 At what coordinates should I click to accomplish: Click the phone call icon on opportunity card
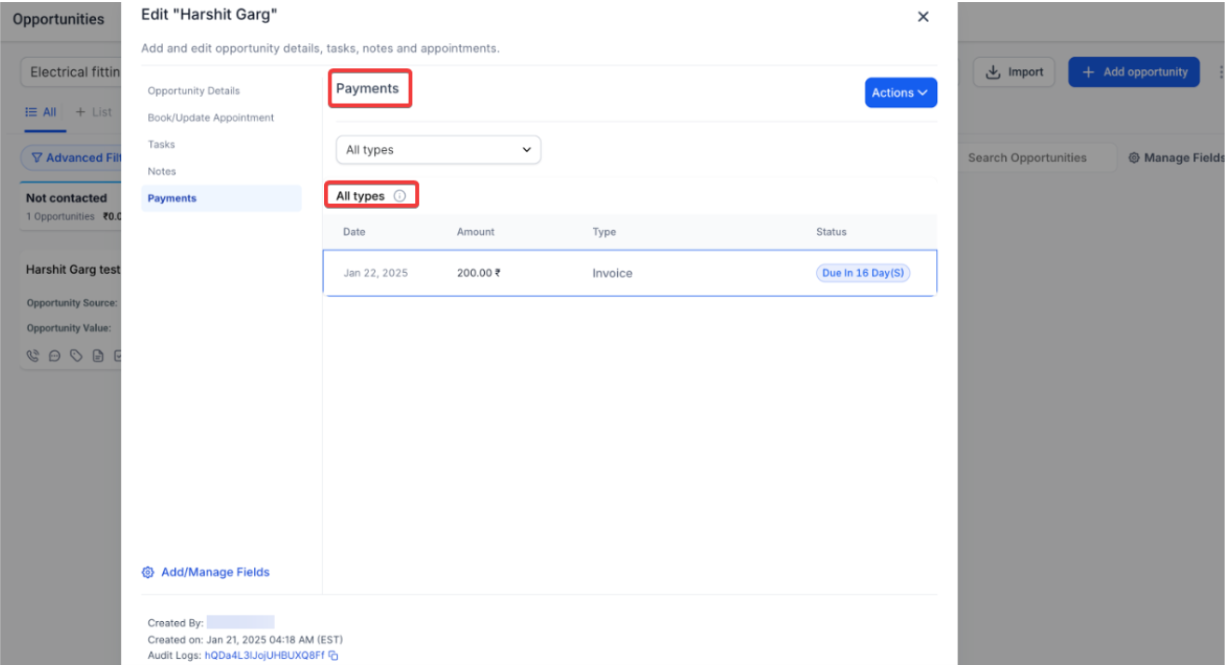[x=33, y=356]
